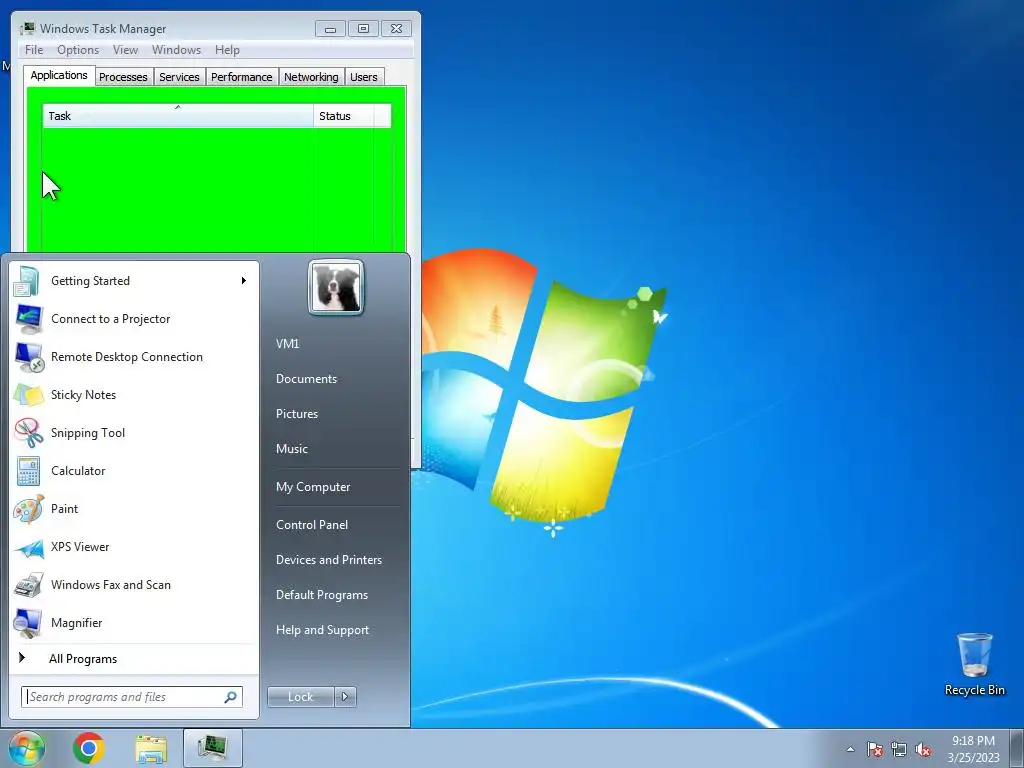Open Windows Fax and Scan
1024x768 pixels.
tap(133, 584)
